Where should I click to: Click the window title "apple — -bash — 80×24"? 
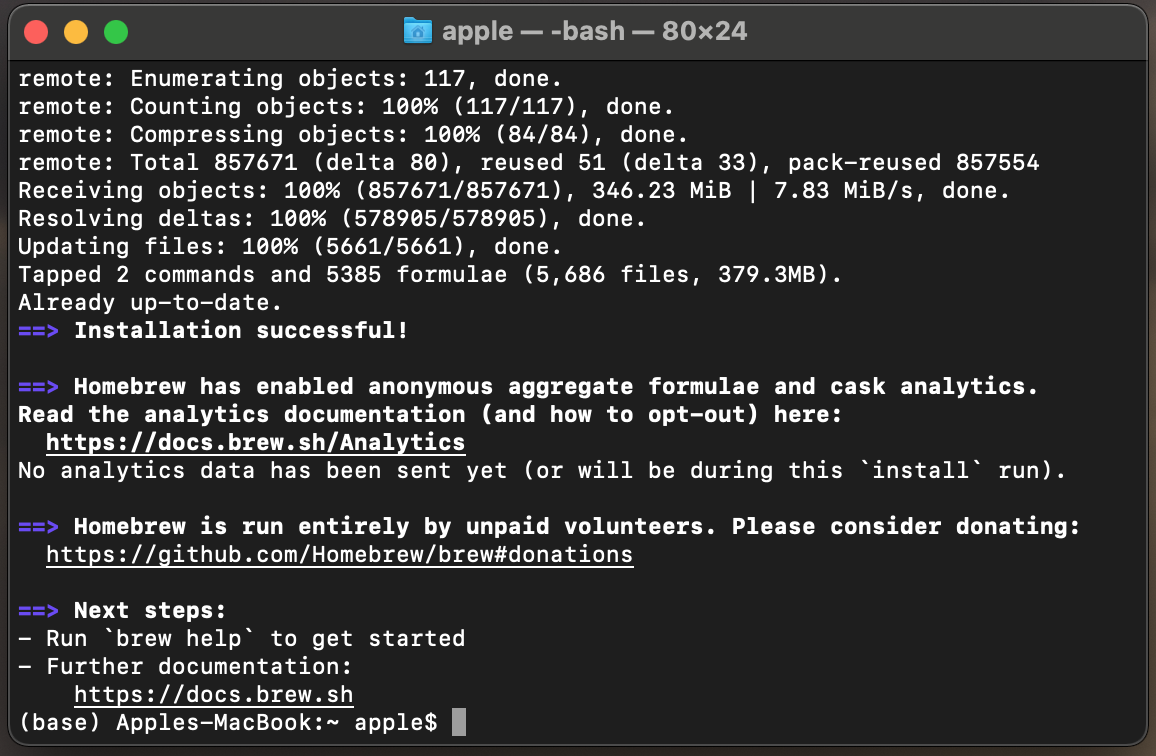[594, 31]
